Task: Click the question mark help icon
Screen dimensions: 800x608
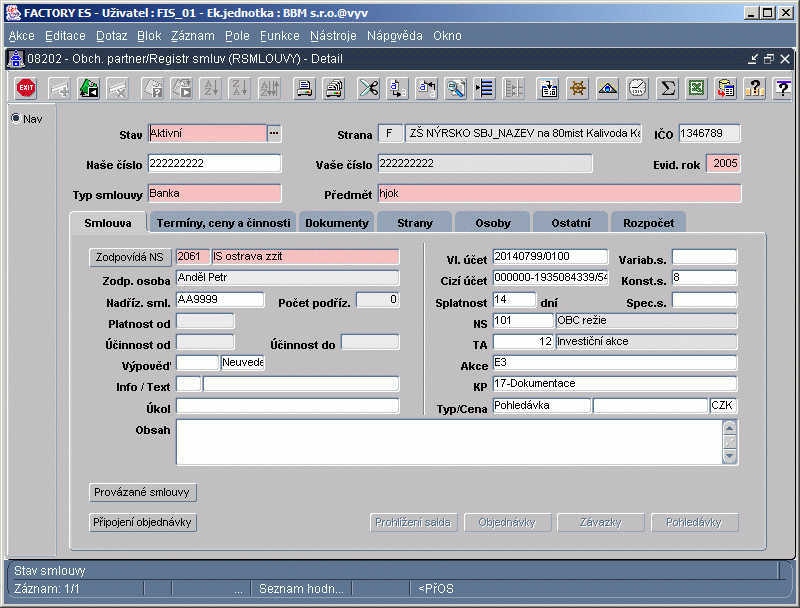Action: coord(755,88)
